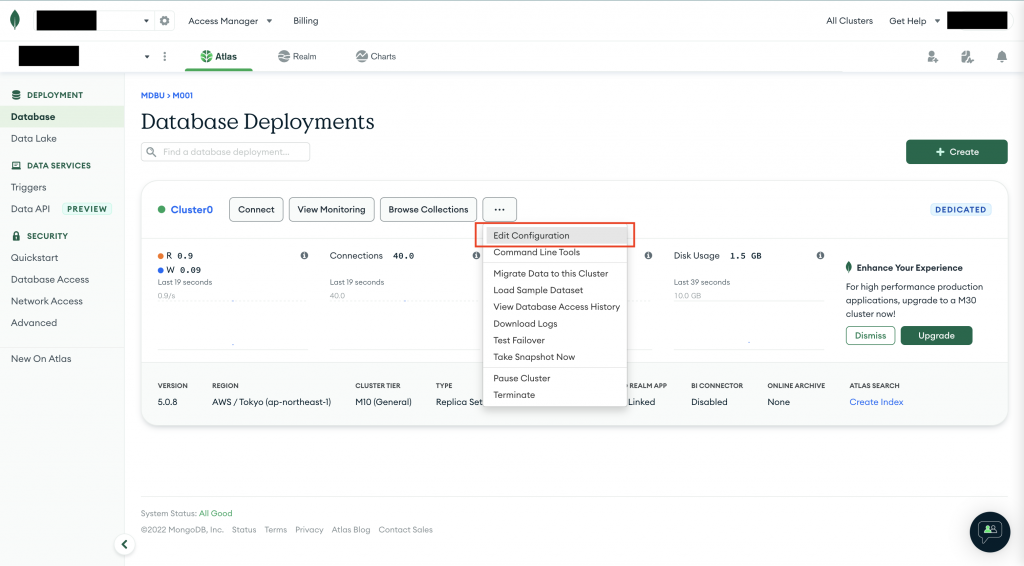
Task: Click the Upgrade button
Action: point(936,336)
